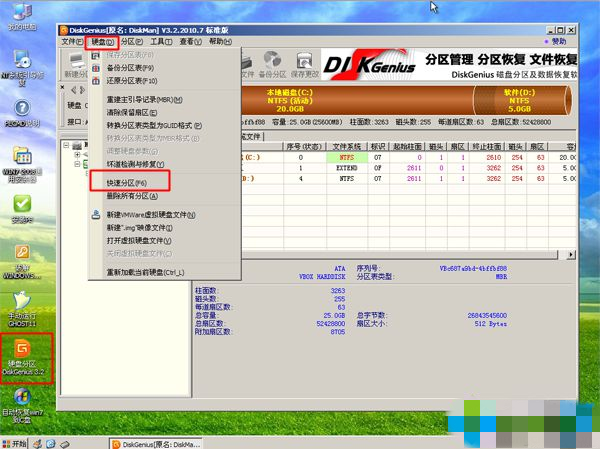Viewport: 600px width, 449px height.
Task: Choose 新建VMWare虚拟硬盘文件
Action: (151, 215)
